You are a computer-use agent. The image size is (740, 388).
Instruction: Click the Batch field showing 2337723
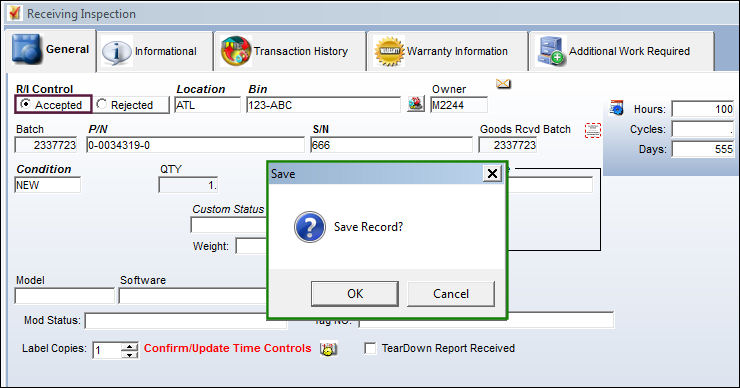click(46, 145)
